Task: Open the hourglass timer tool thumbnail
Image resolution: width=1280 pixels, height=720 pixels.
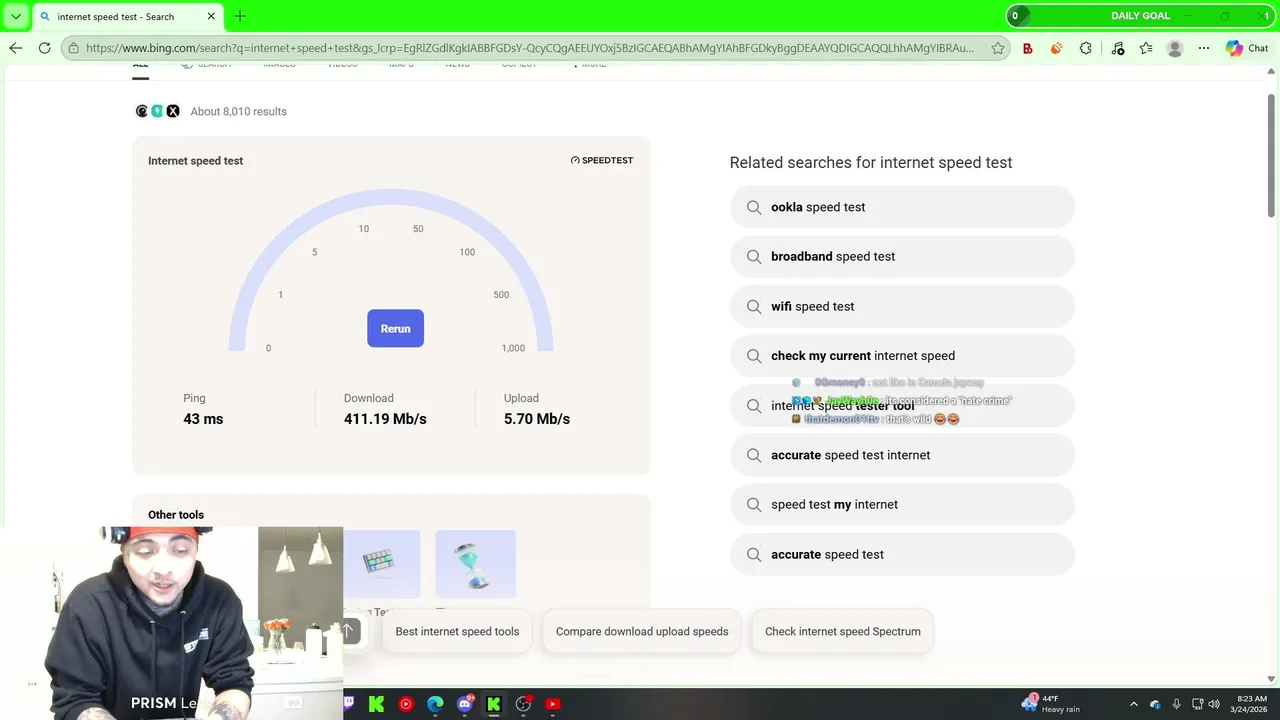Action: coord(476,564)
